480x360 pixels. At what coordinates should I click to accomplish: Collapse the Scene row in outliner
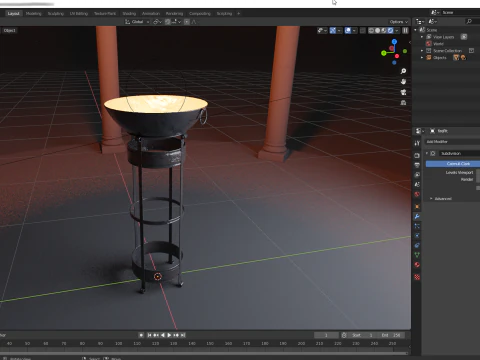(416, 30)
